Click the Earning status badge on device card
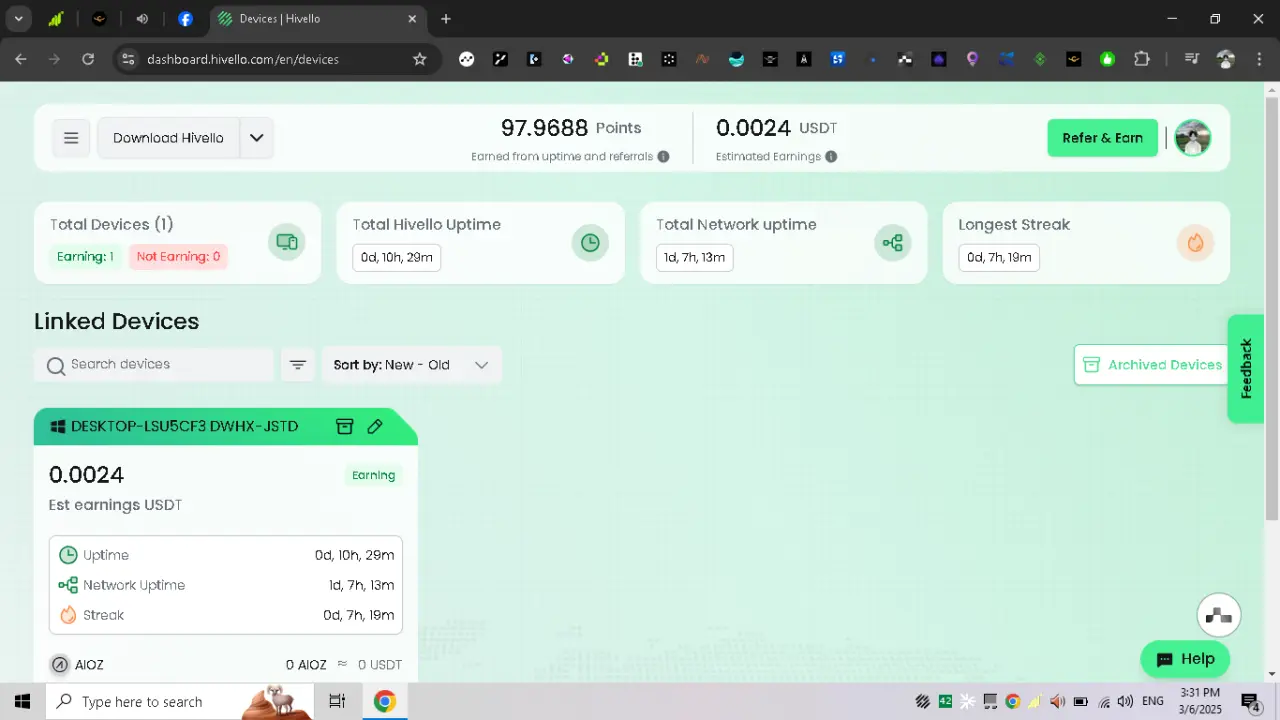The width and height of the screenshot is (1280, 720). [373, 475]
